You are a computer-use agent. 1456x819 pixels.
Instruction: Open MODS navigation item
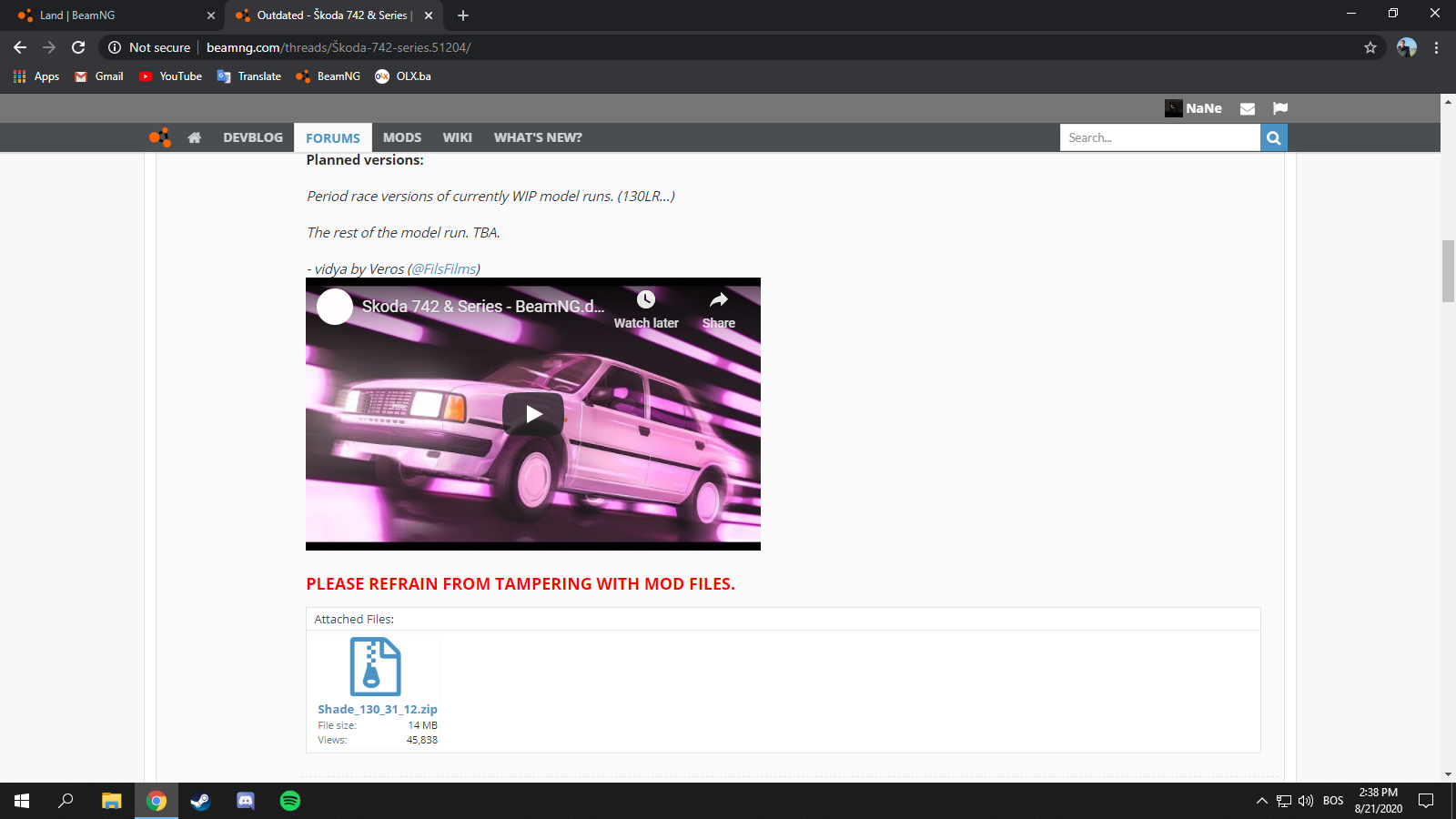(x=402, y=137)
